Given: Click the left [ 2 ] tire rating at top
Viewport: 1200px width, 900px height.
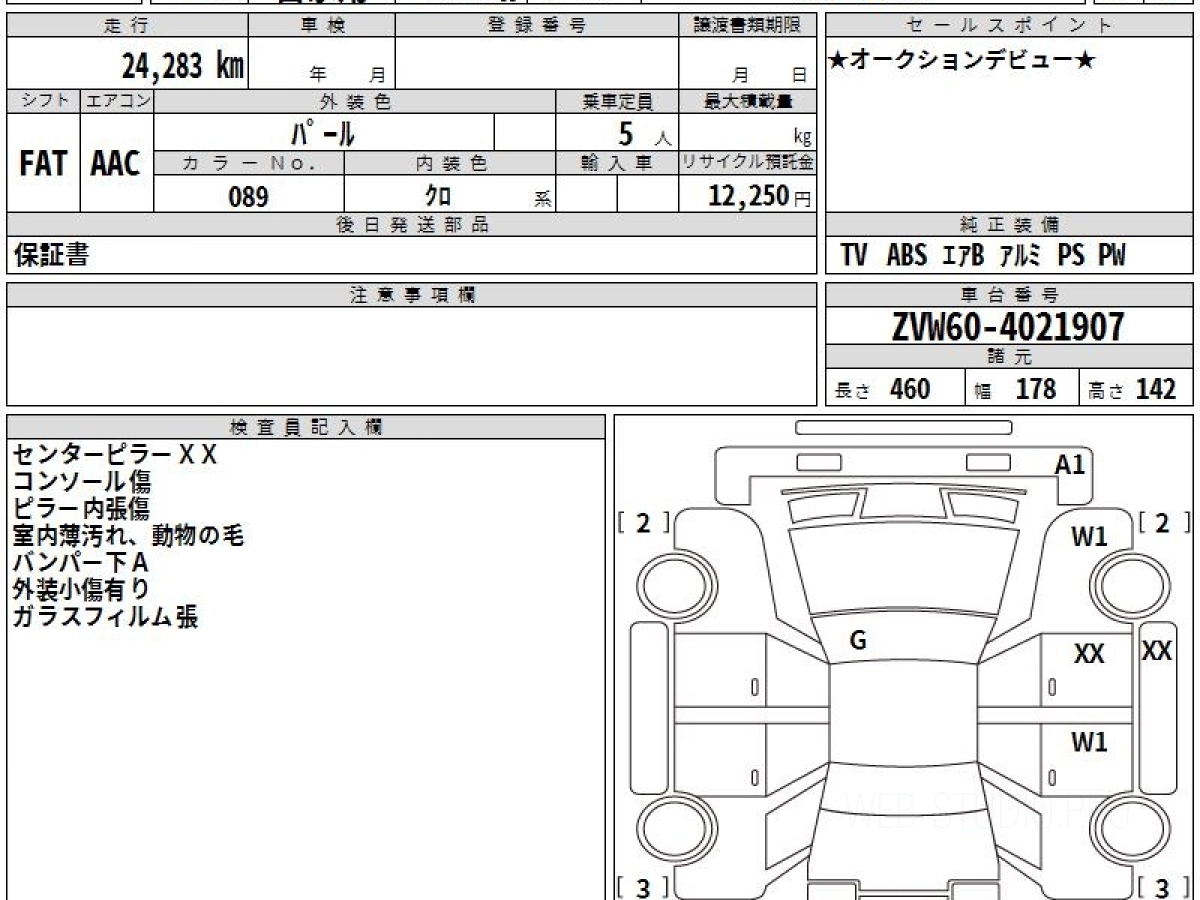Looking at the screenshot, I should 643,523.
